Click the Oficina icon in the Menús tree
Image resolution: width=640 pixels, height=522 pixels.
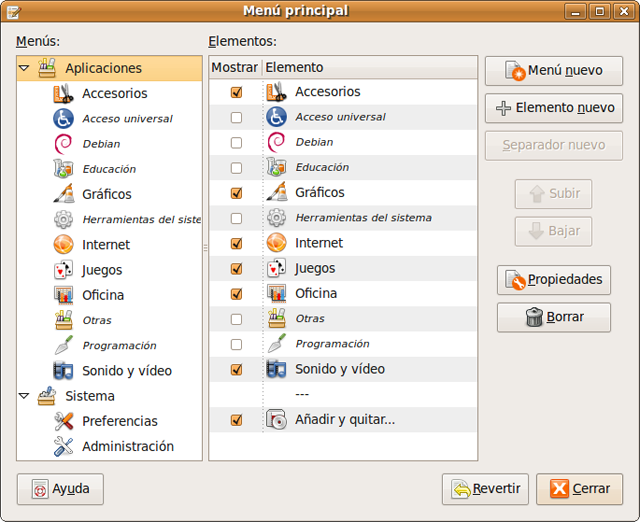tap(63, 295)
